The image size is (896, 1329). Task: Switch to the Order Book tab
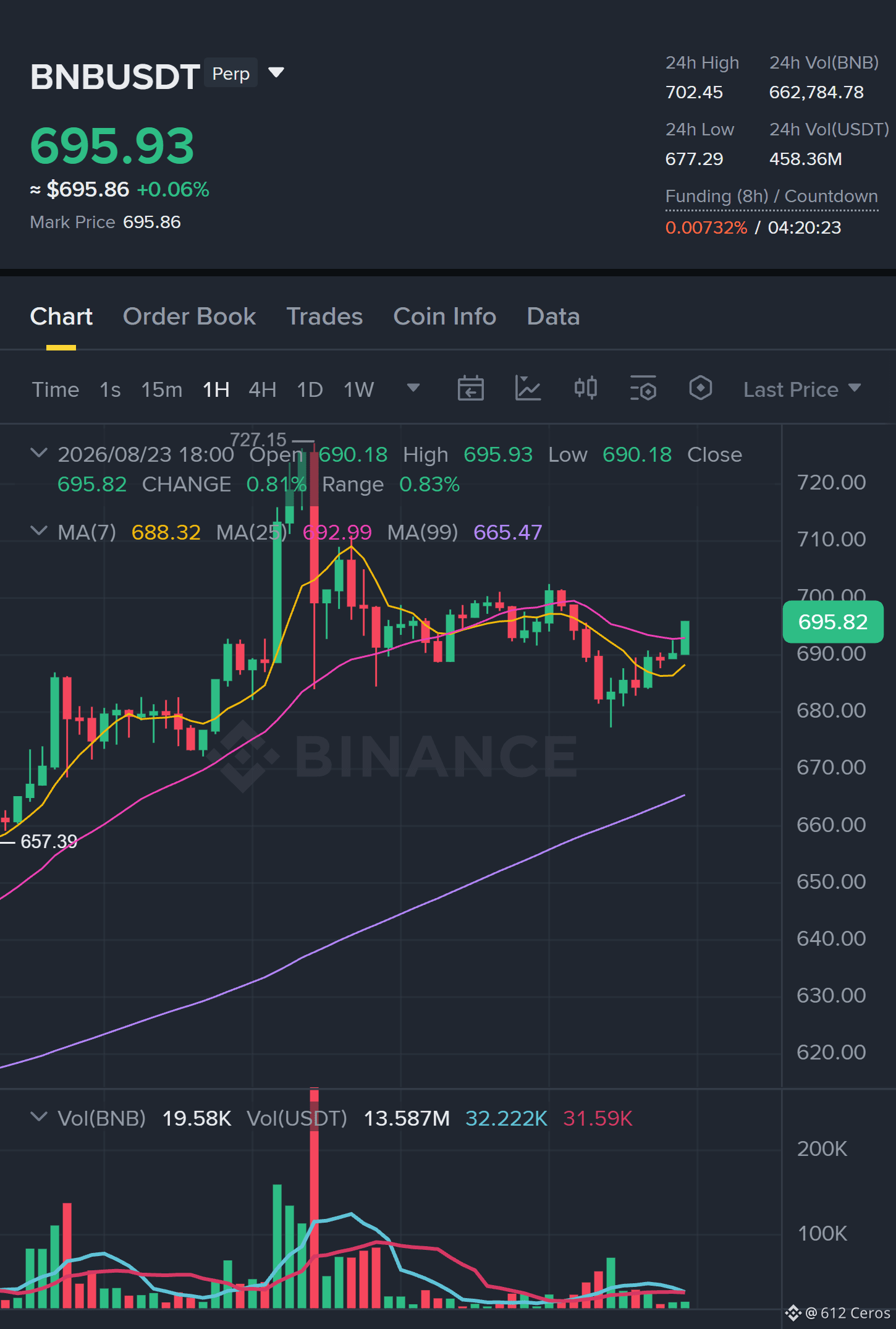tap(189, 316)
